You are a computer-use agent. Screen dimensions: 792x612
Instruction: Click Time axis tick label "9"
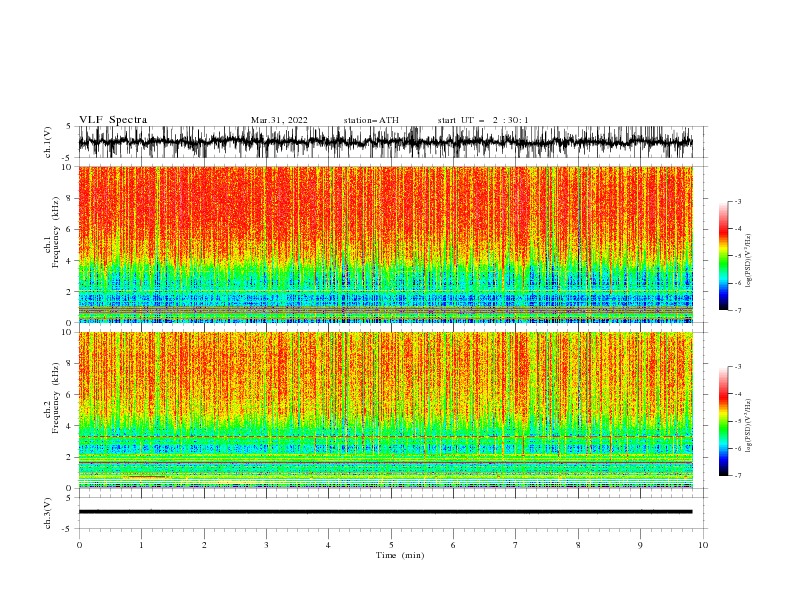pyautogui.click(x=640, y=545)
